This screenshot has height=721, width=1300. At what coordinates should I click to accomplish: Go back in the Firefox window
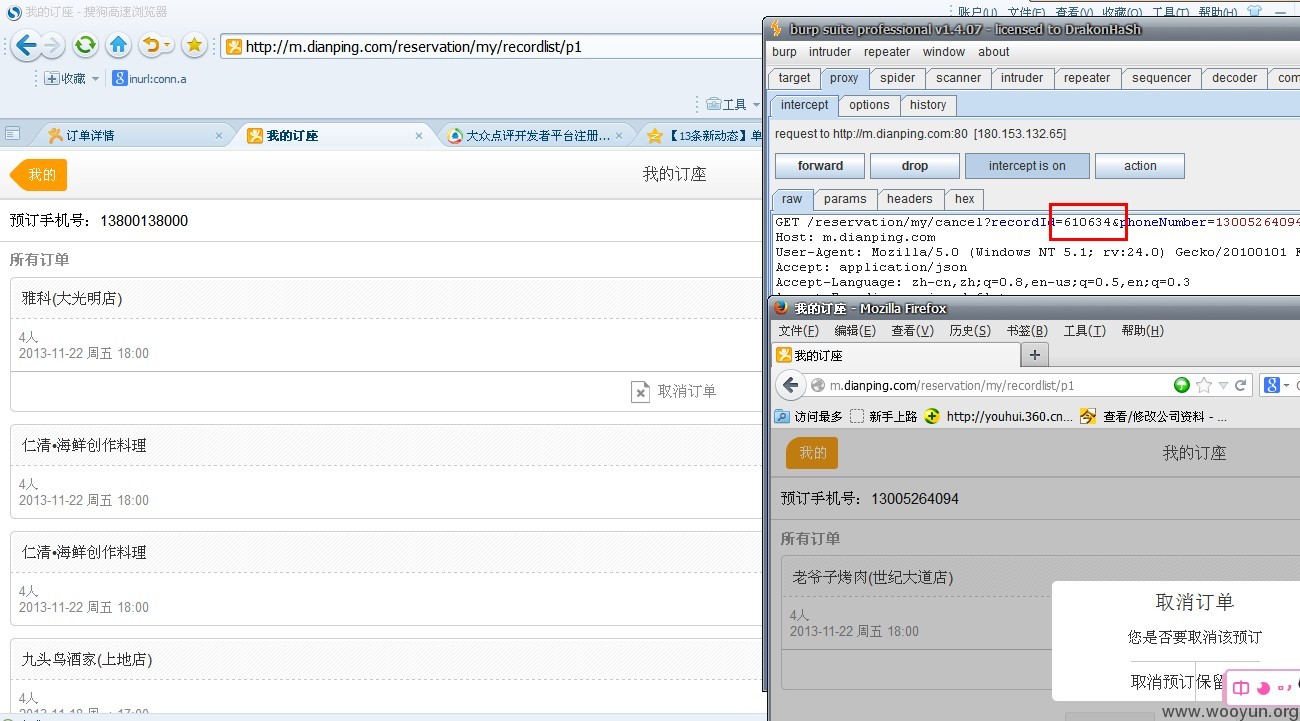pos(791,385)
